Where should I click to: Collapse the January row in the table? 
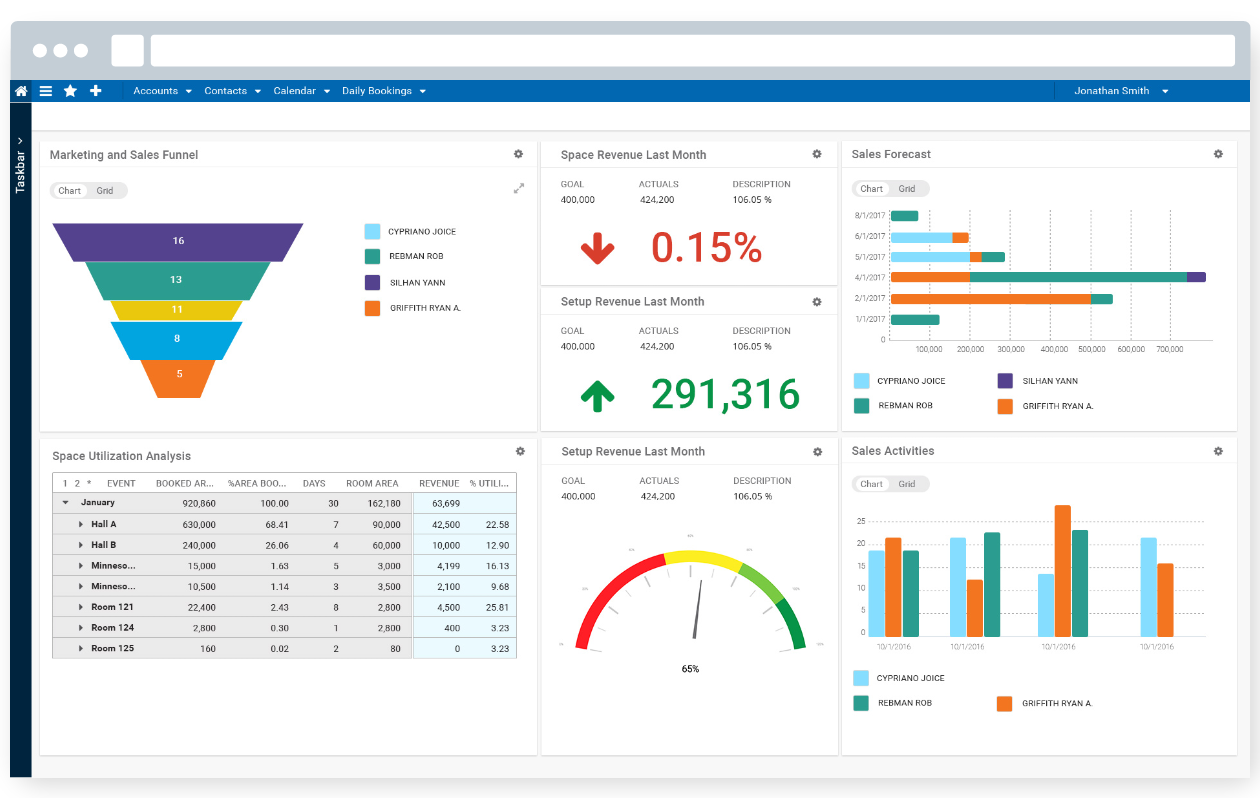[x=66, y=503]
